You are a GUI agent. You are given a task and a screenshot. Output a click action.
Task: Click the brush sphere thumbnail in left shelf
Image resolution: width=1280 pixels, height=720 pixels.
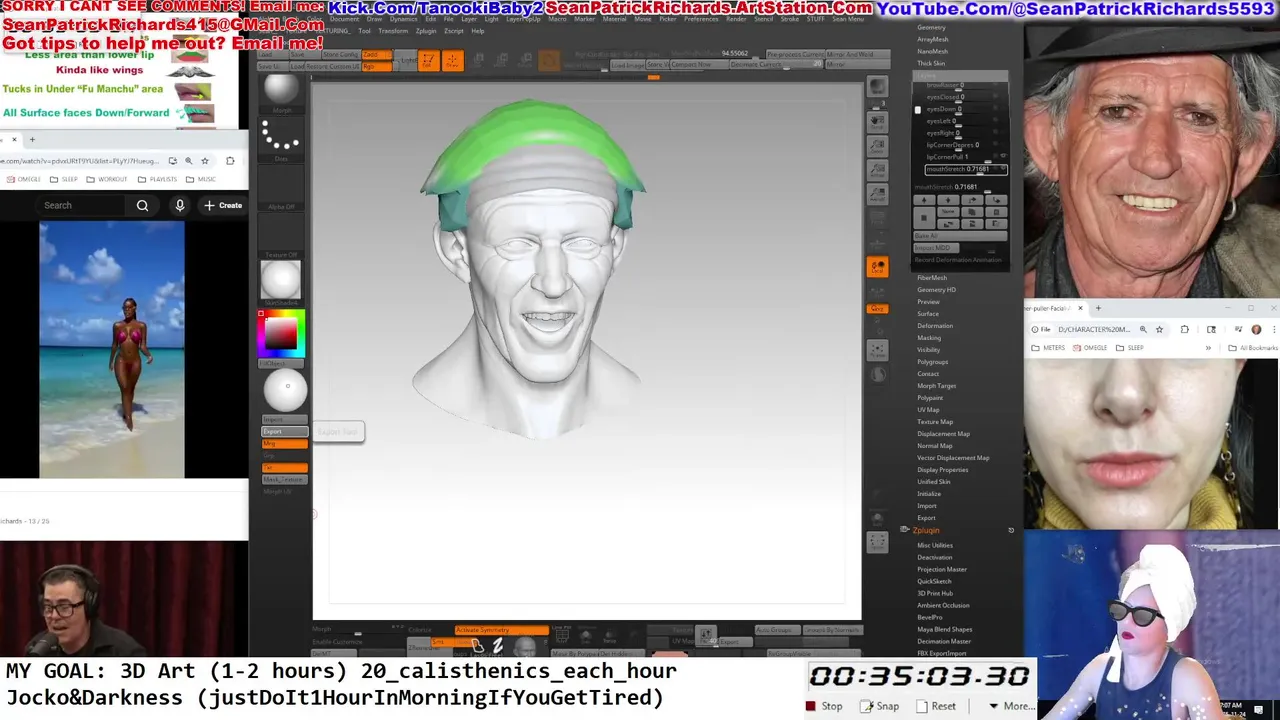click(x=281, y=92)
